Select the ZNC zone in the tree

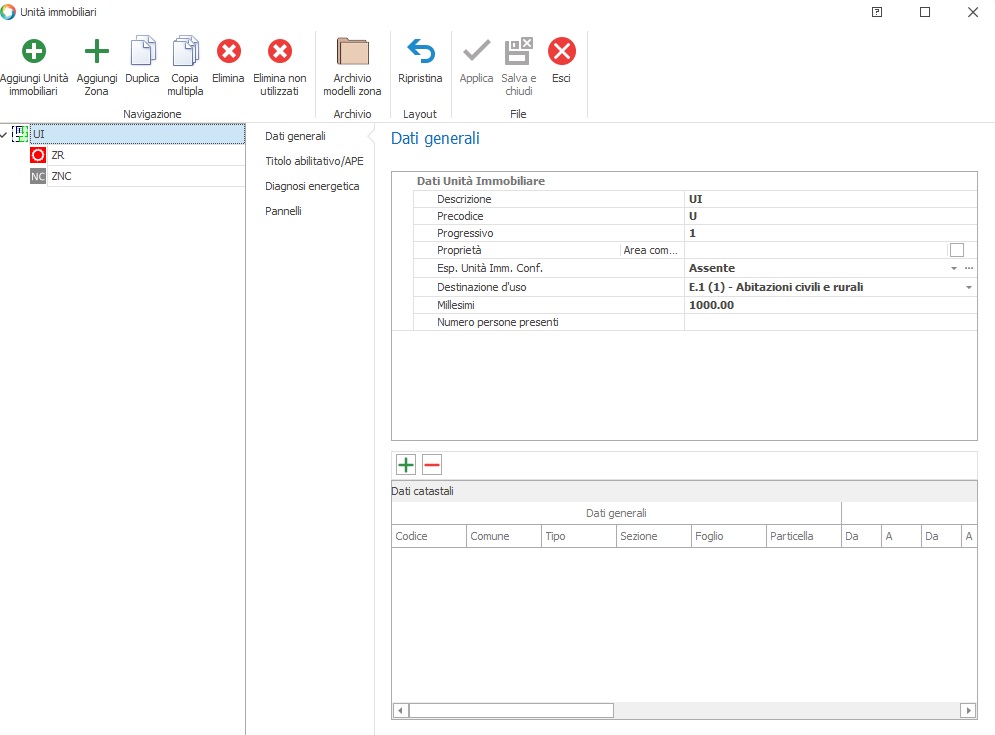pyautogui.click(x=61, y=177)
